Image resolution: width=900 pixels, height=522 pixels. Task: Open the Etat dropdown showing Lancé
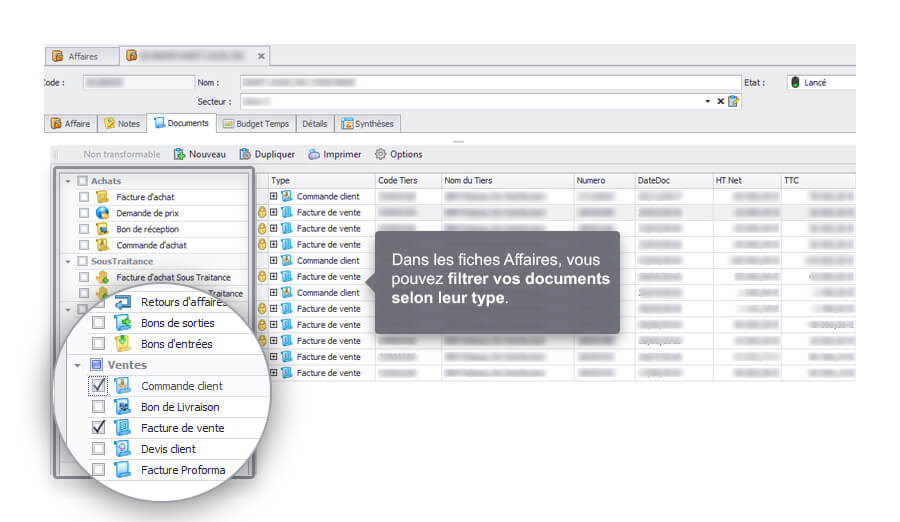(821, 82)
